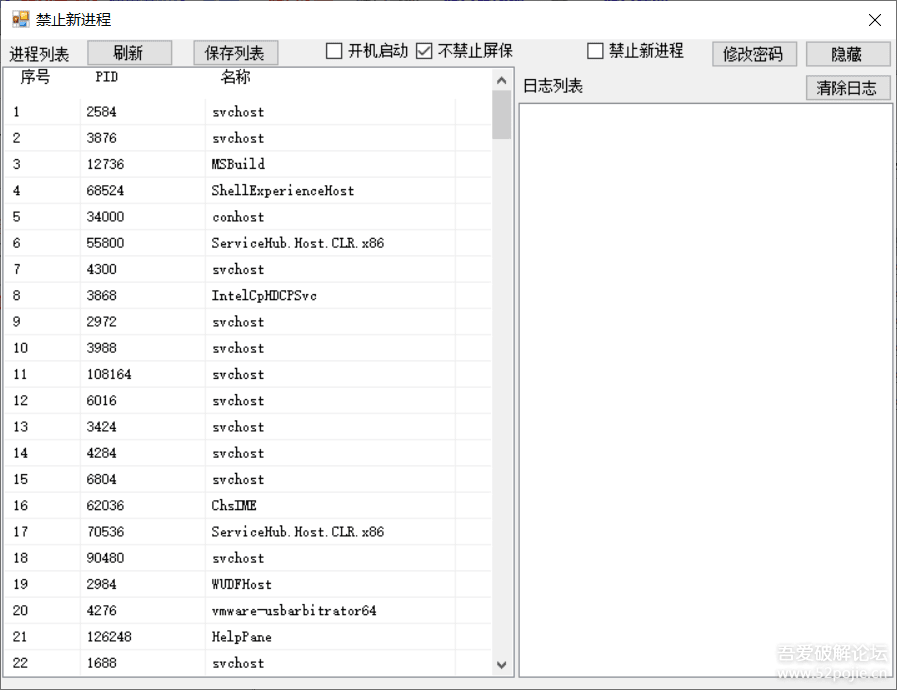This screenshot has width=897, height=690.
Task: Hide the window using the 隐藏 button
Action: (848, 54)
